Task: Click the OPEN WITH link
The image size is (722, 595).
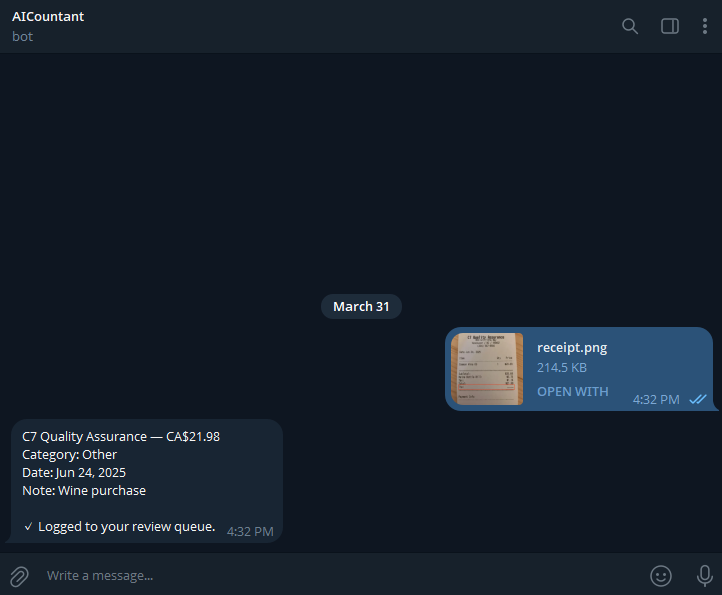Action: 572,391
